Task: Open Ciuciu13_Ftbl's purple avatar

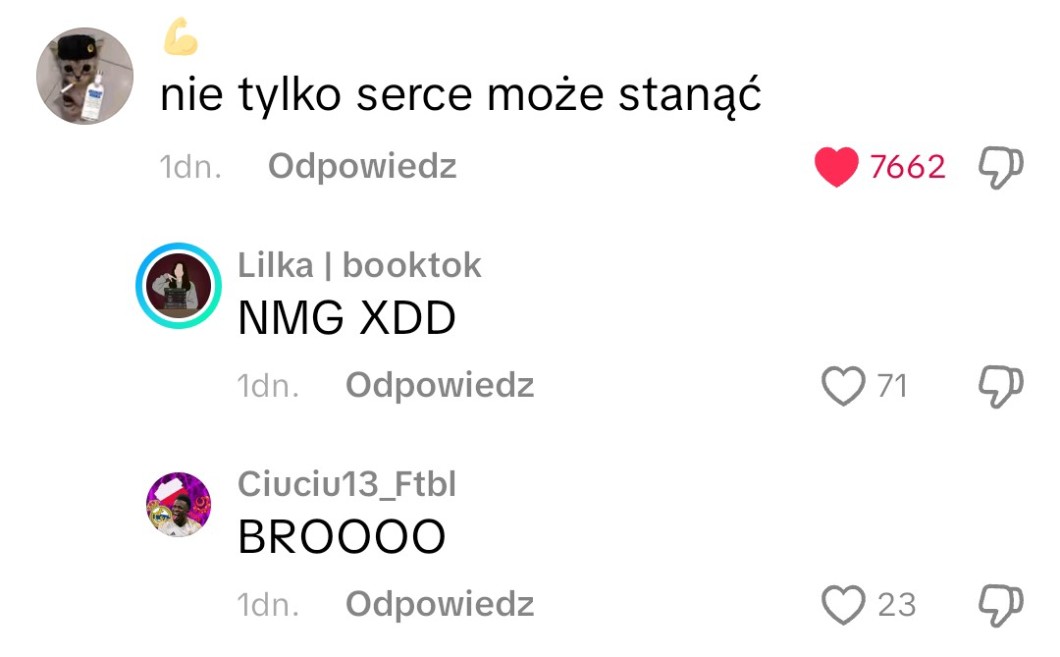Action: coord(178,504)
